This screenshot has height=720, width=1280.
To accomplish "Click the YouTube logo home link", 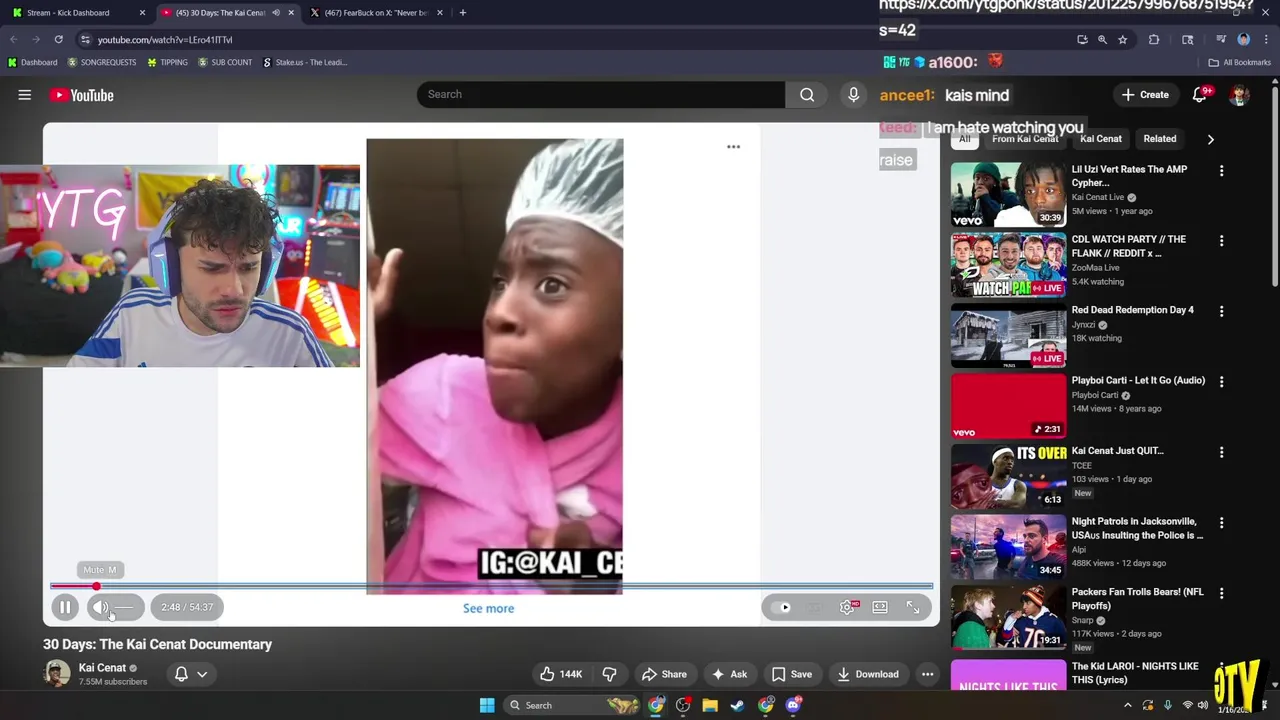I will pos(82,95).
